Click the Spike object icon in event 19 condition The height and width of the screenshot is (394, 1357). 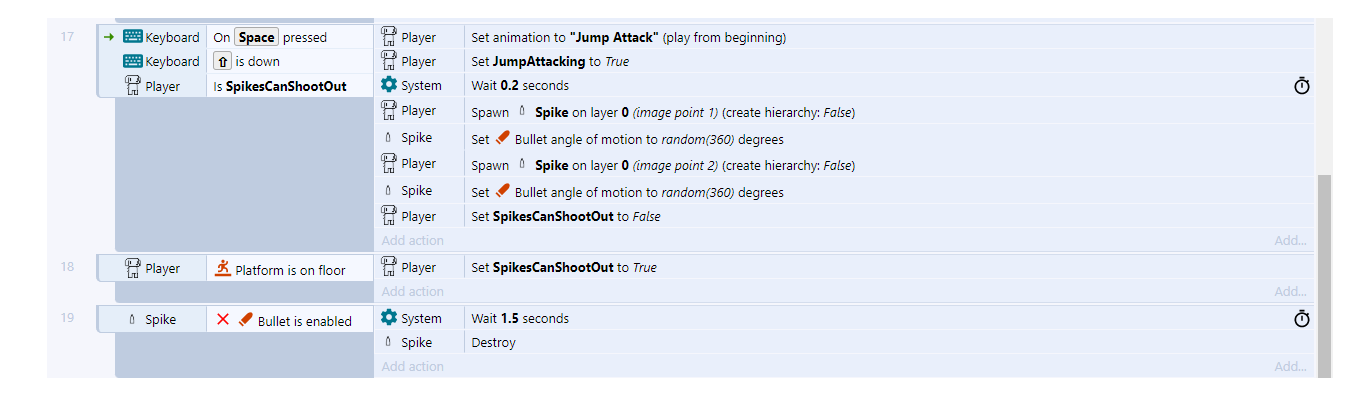click(x=132, y=320)
